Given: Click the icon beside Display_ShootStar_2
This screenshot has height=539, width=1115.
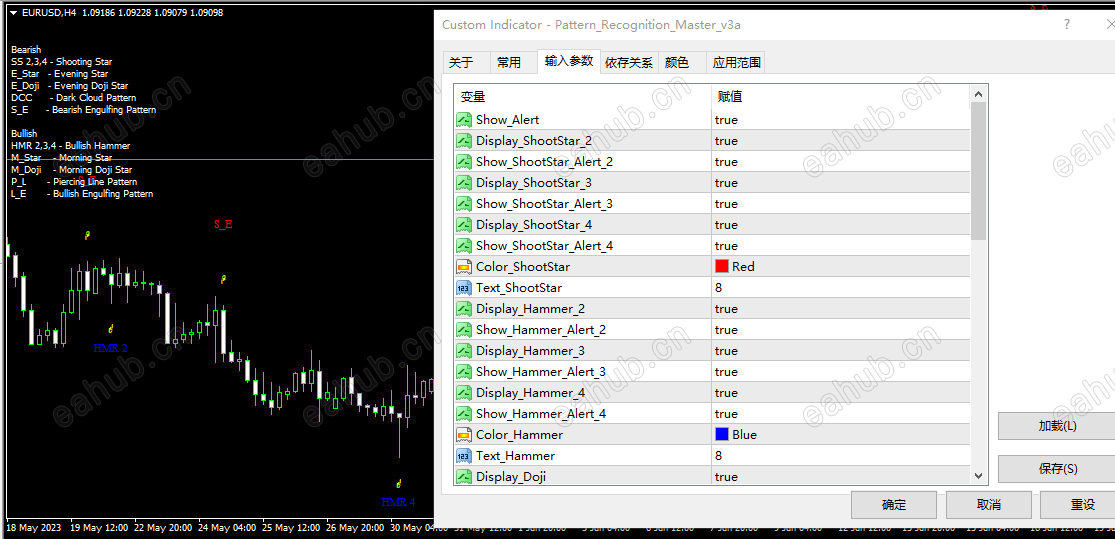Looking at the screenshot, I should click(464, 141).
